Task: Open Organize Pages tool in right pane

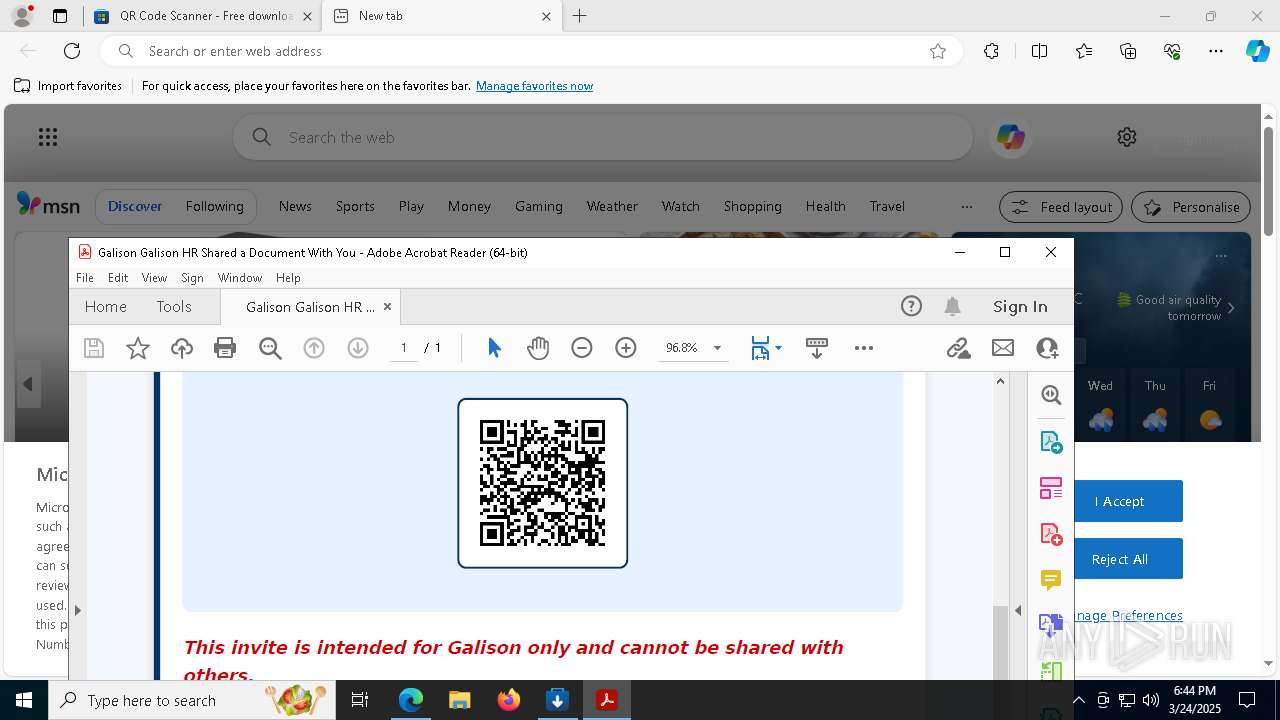Action: [x=1051, y=488]
